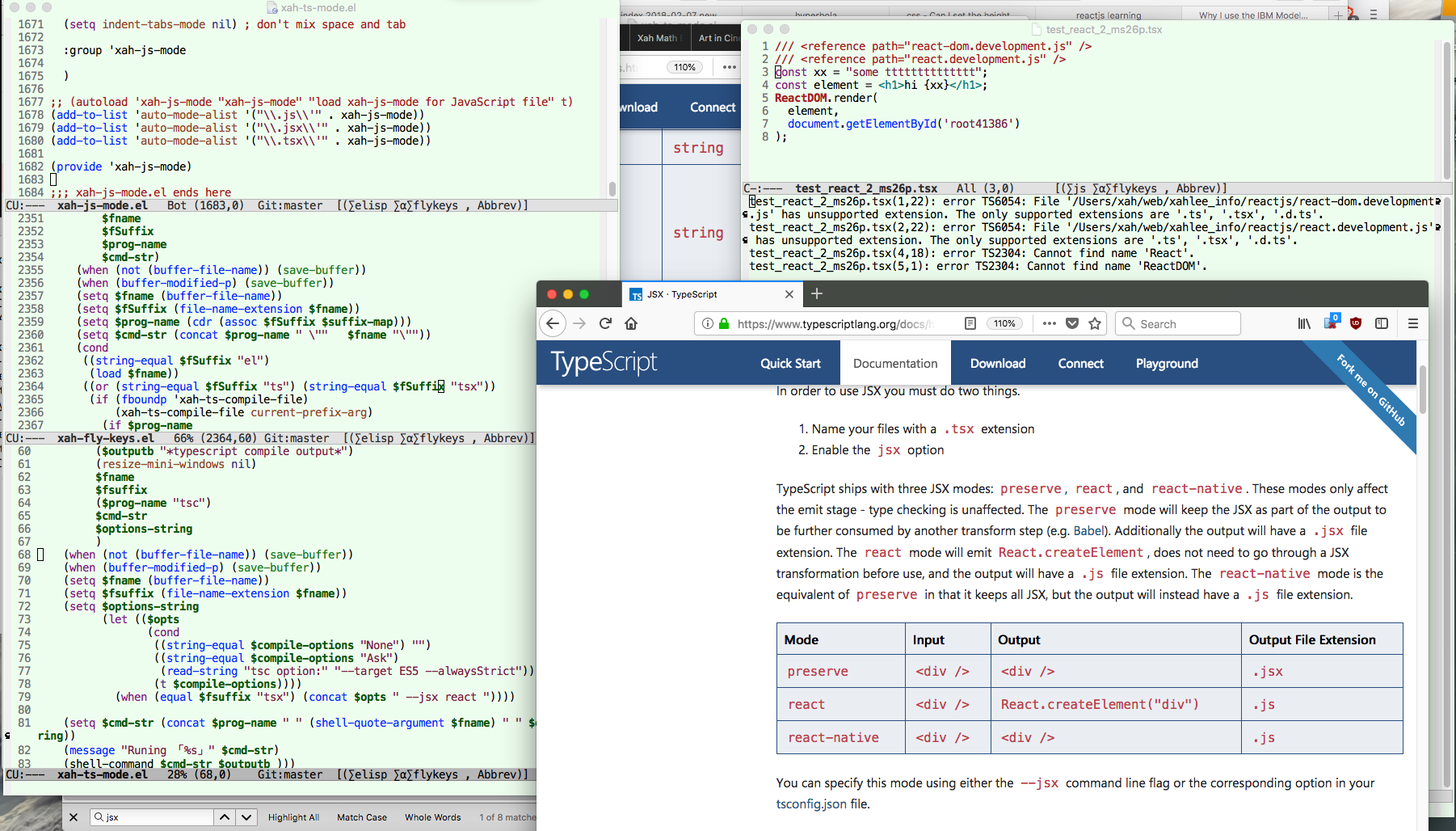Go to previous find match arrow

pyautogui.click(x=225, y=817)
